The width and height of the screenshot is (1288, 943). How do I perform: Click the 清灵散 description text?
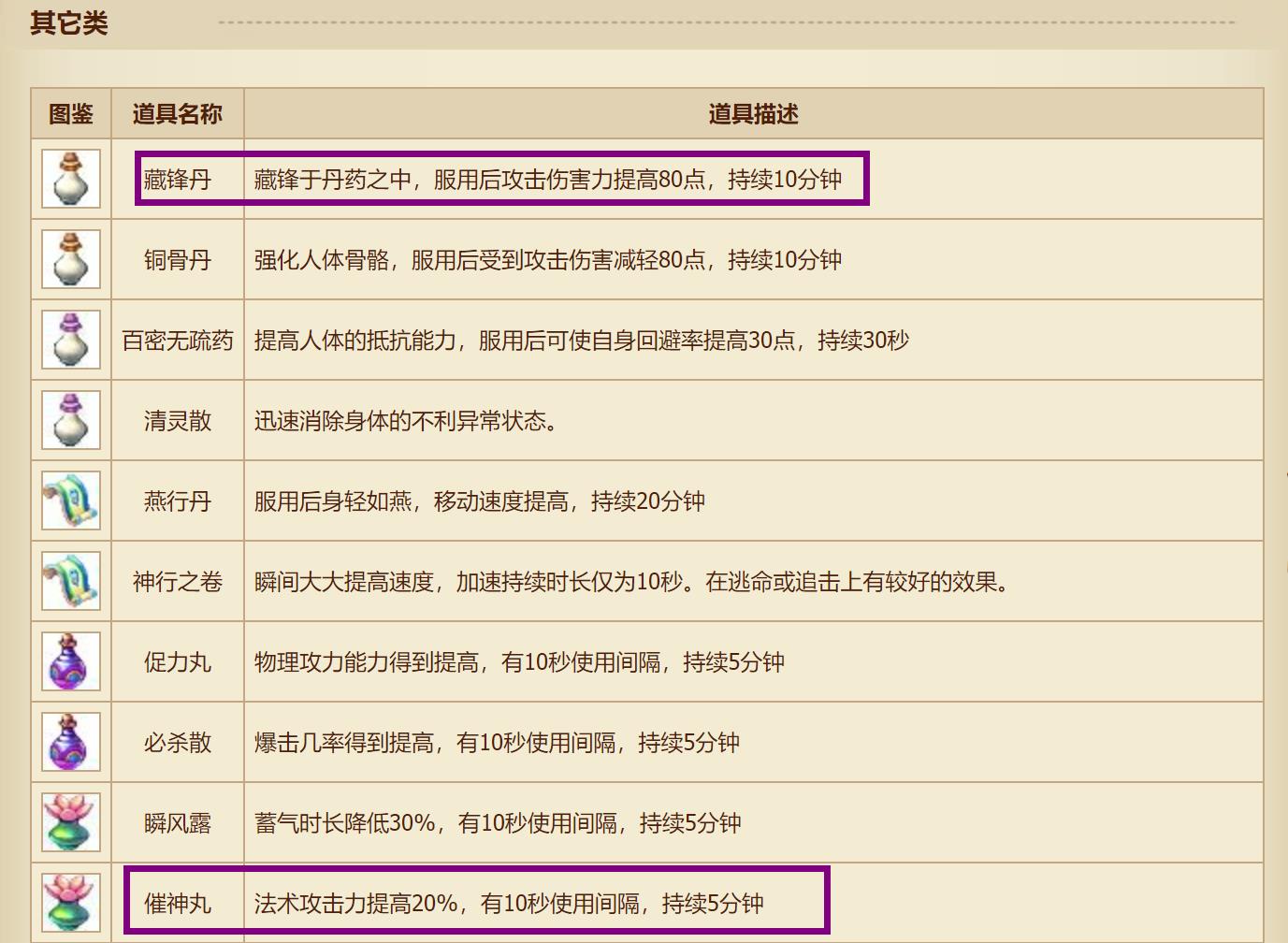coord(407,421)
